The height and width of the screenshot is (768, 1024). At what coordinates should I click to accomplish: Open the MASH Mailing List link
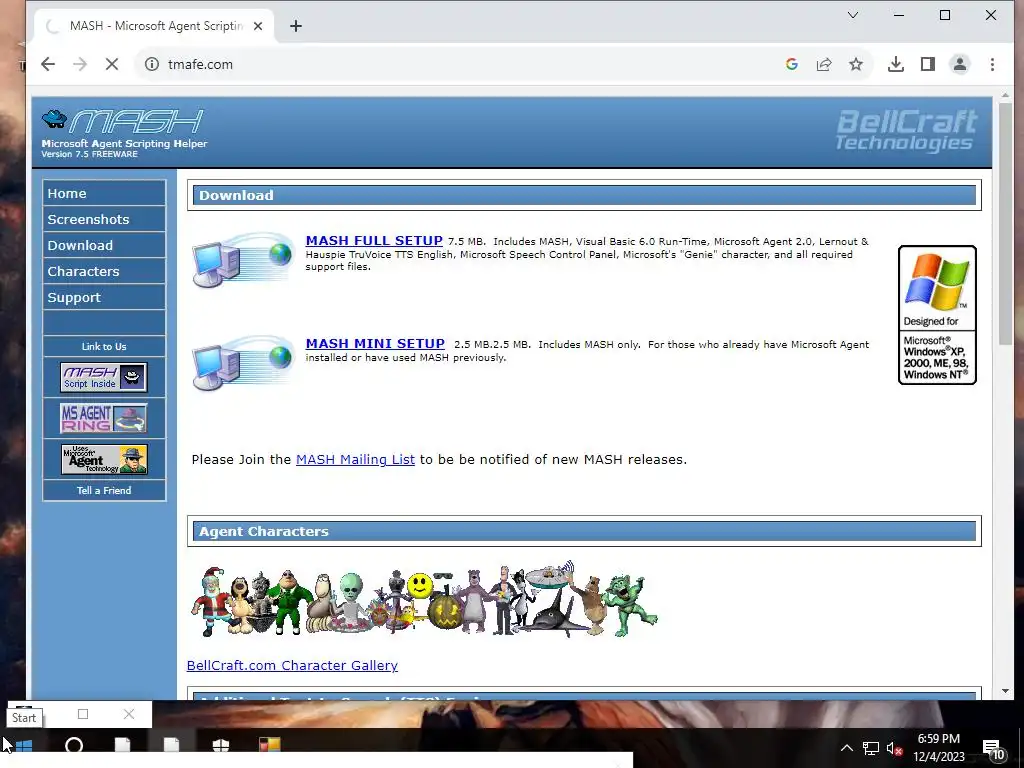click(355, 460)
